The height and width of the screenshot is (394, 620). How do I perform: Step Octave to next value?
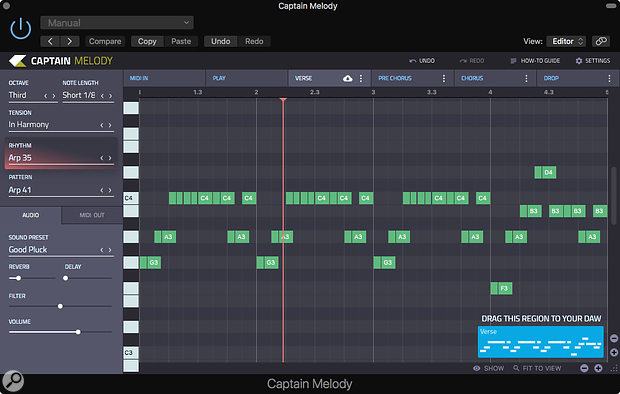[x=54, y=96]
